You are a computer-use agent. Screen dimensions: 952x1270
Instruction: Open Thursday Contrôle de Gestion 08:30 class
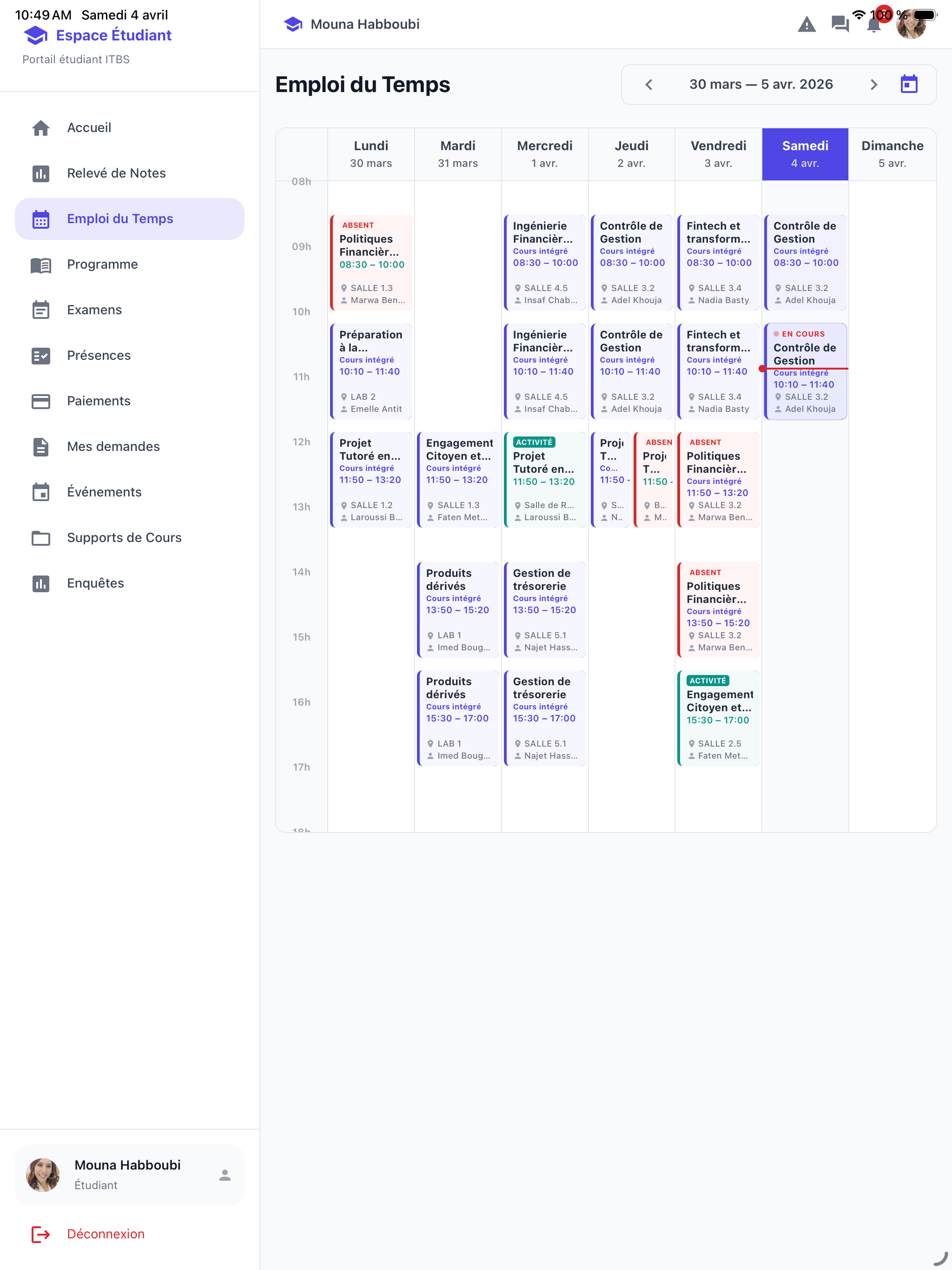click(x=632, y=263)
